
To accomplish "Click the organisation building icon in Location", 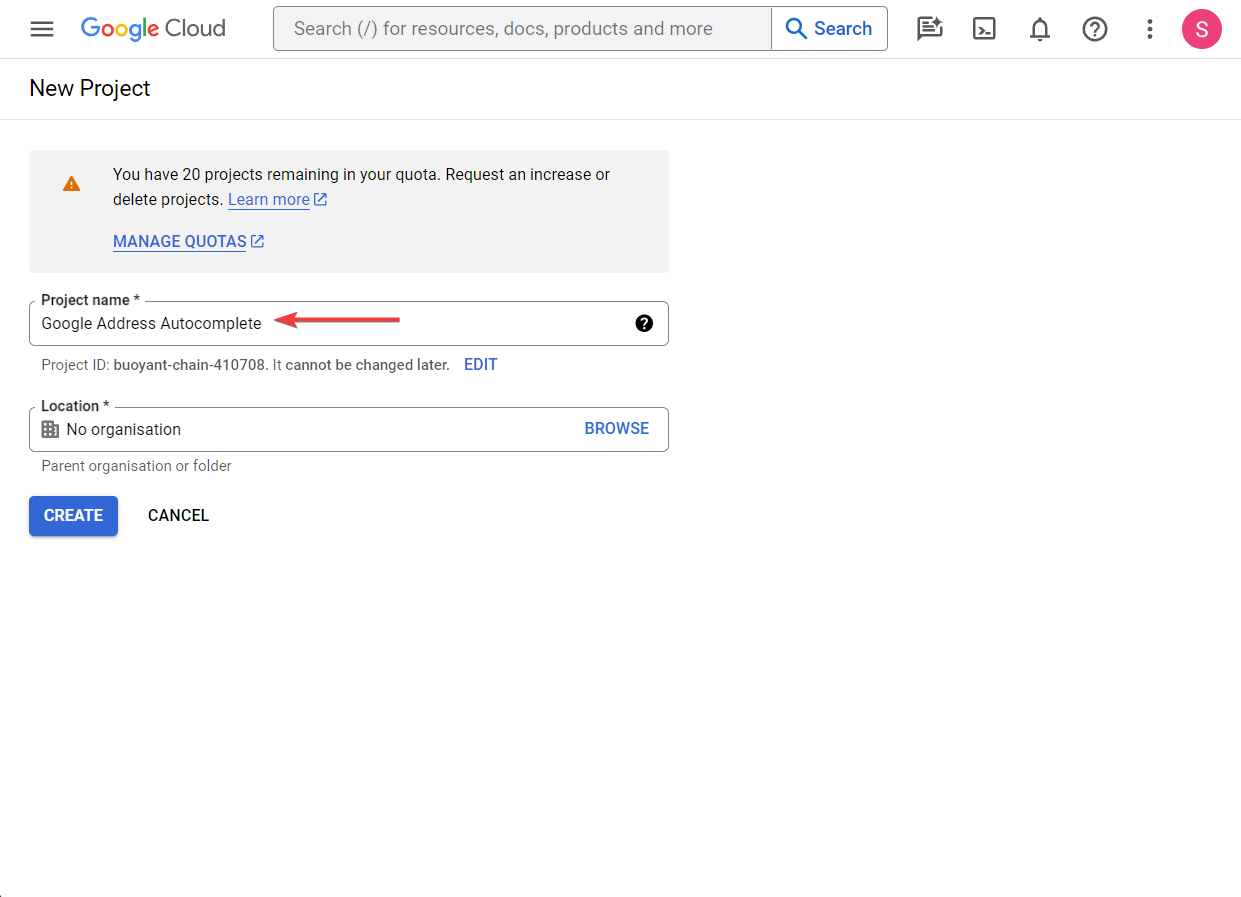I will pyautogui.click(x=50, y=429).
